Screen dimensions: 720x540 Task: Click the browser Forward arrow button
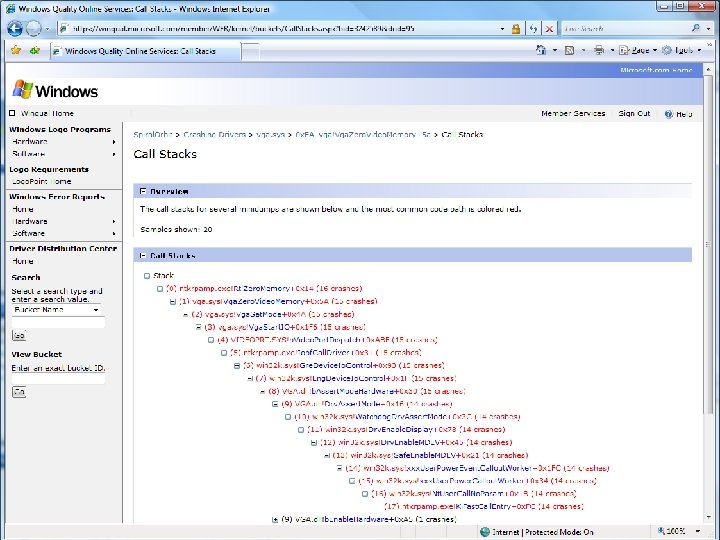(34, 28)
